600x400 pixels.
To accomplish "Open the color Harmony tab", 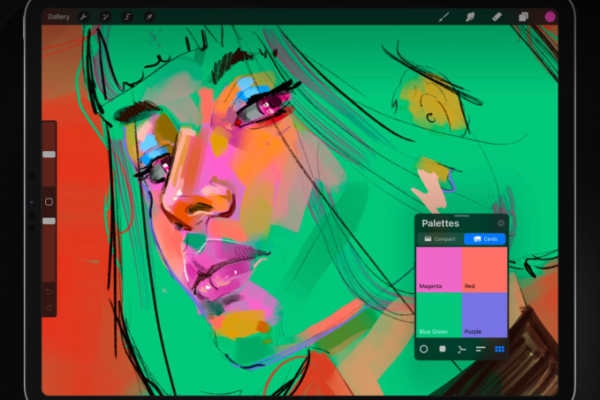I will (462, 349).
